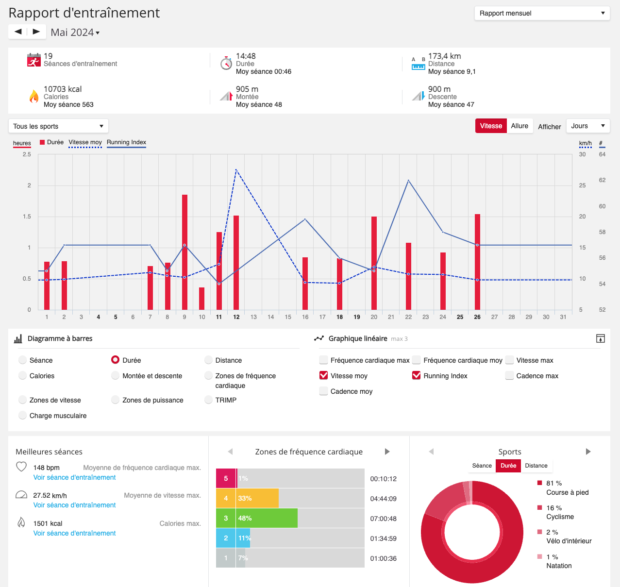Screen dimensions: 620x587
Task: Uncheck the Vitesse moy checkbox
Action: tap(323, 375)
